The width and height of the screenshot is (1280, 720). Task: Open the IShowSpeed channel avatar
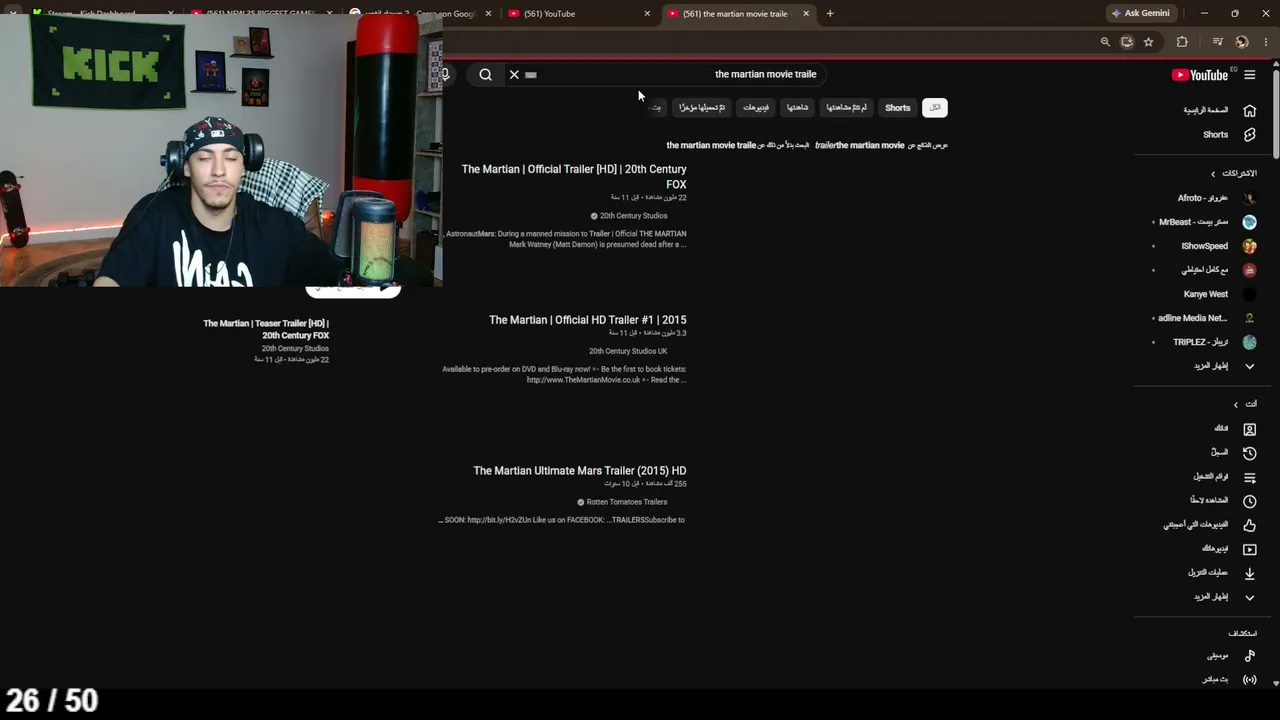(x=1249, y=246)
